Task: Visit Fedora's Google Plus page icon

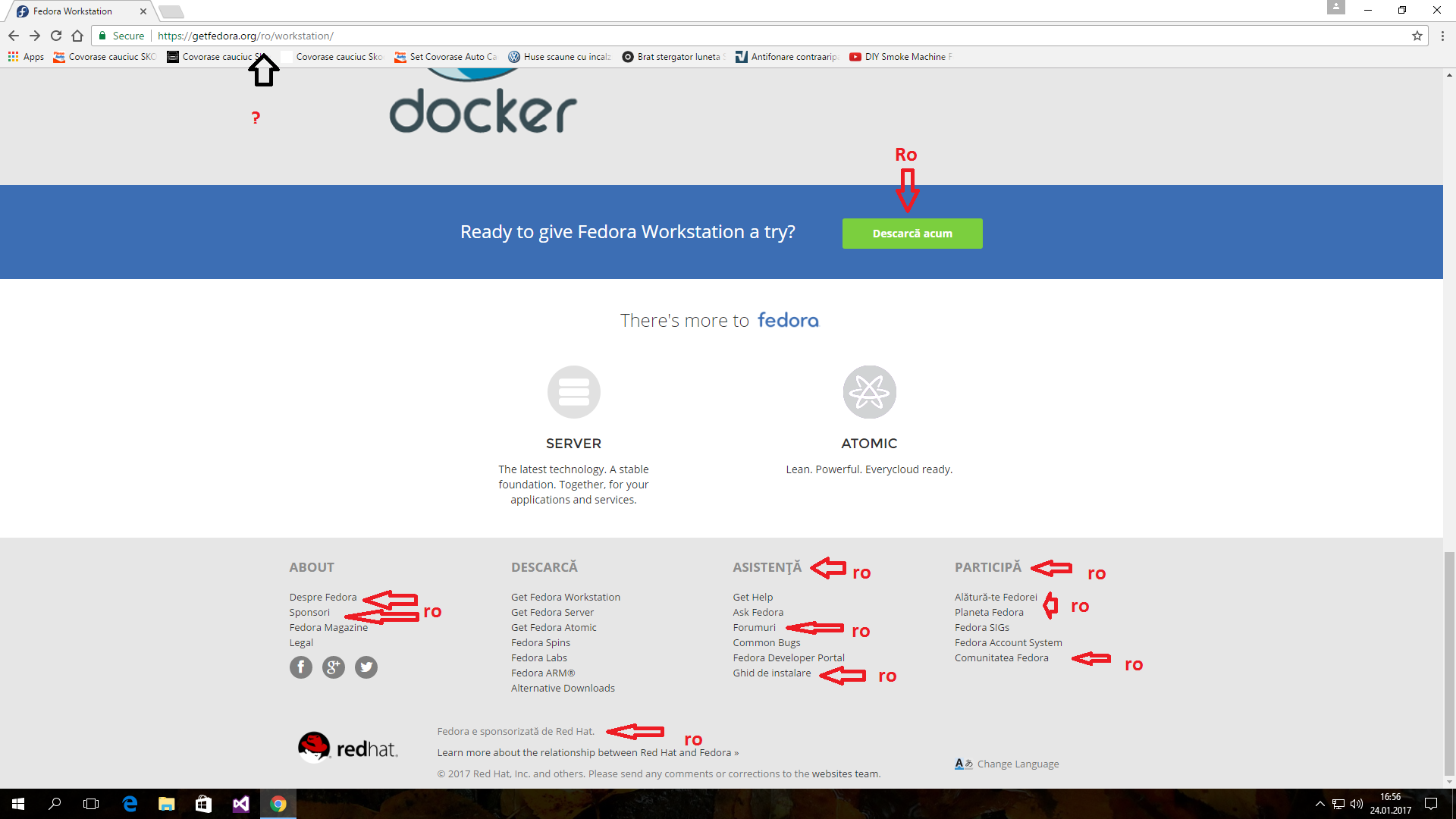Action: coord(334,667)
